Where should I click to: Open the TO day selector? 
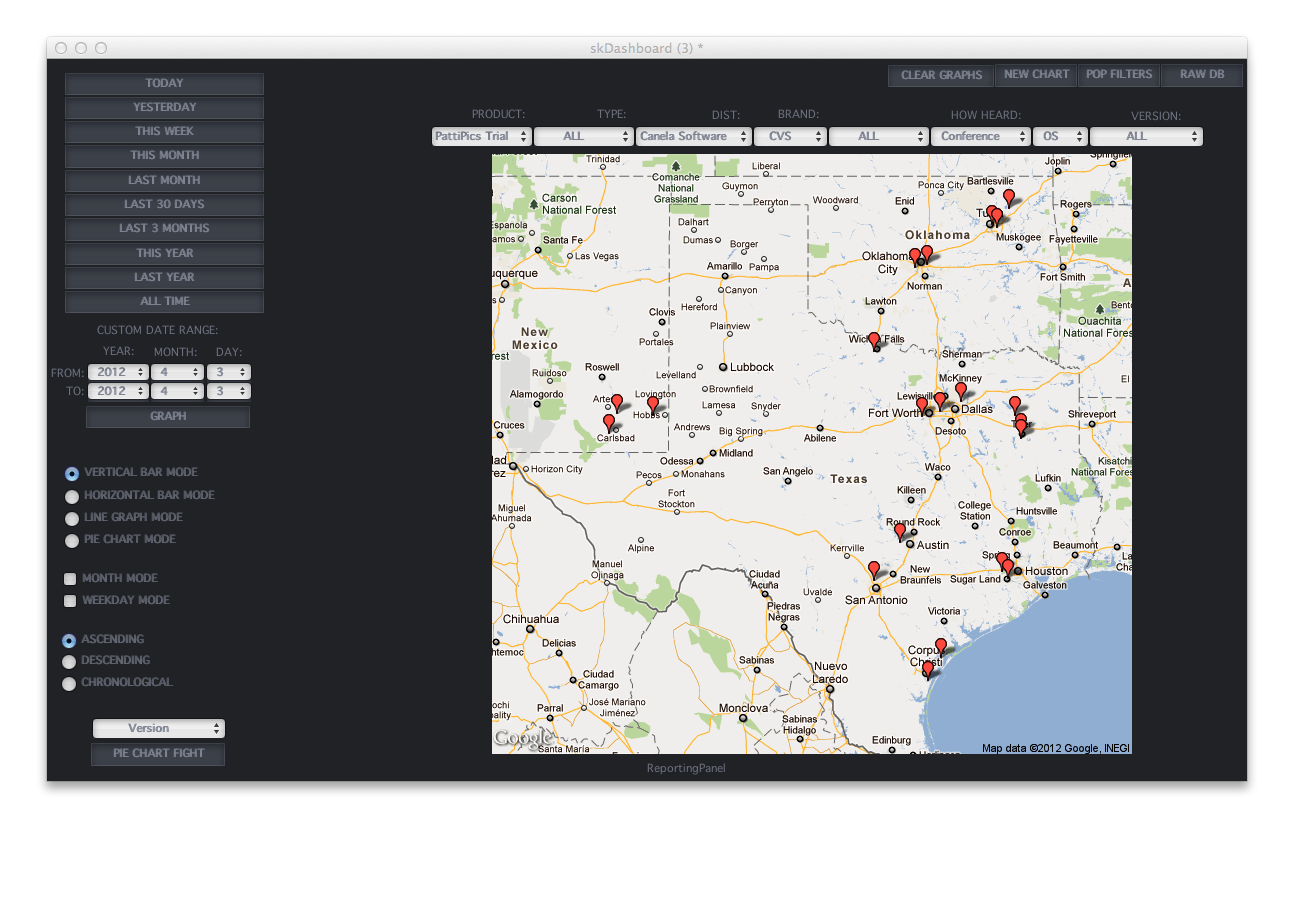(x=228, y=391)
